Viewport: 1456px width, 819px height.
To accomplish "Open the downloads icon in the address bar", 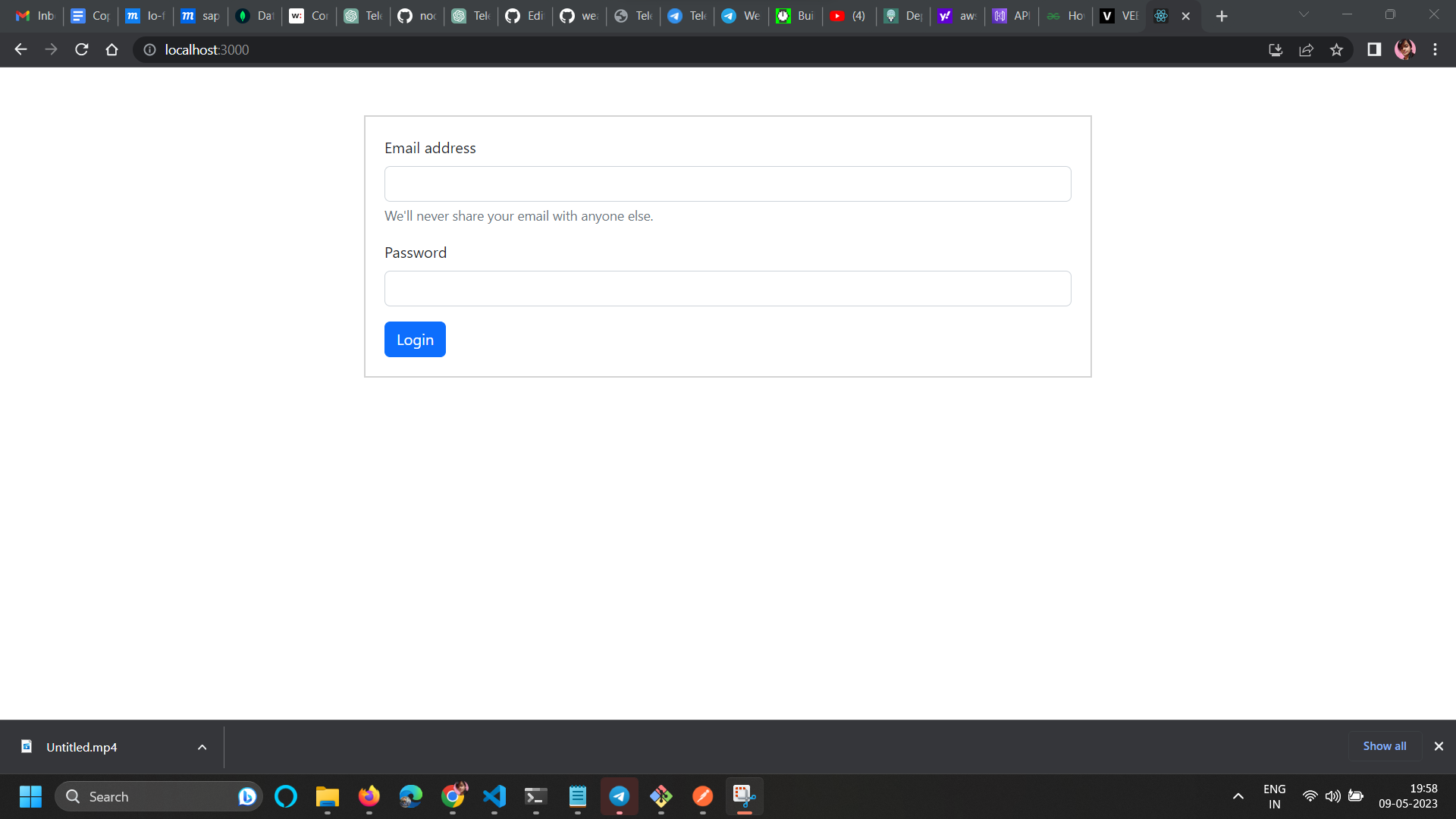I will point(1276,49).
